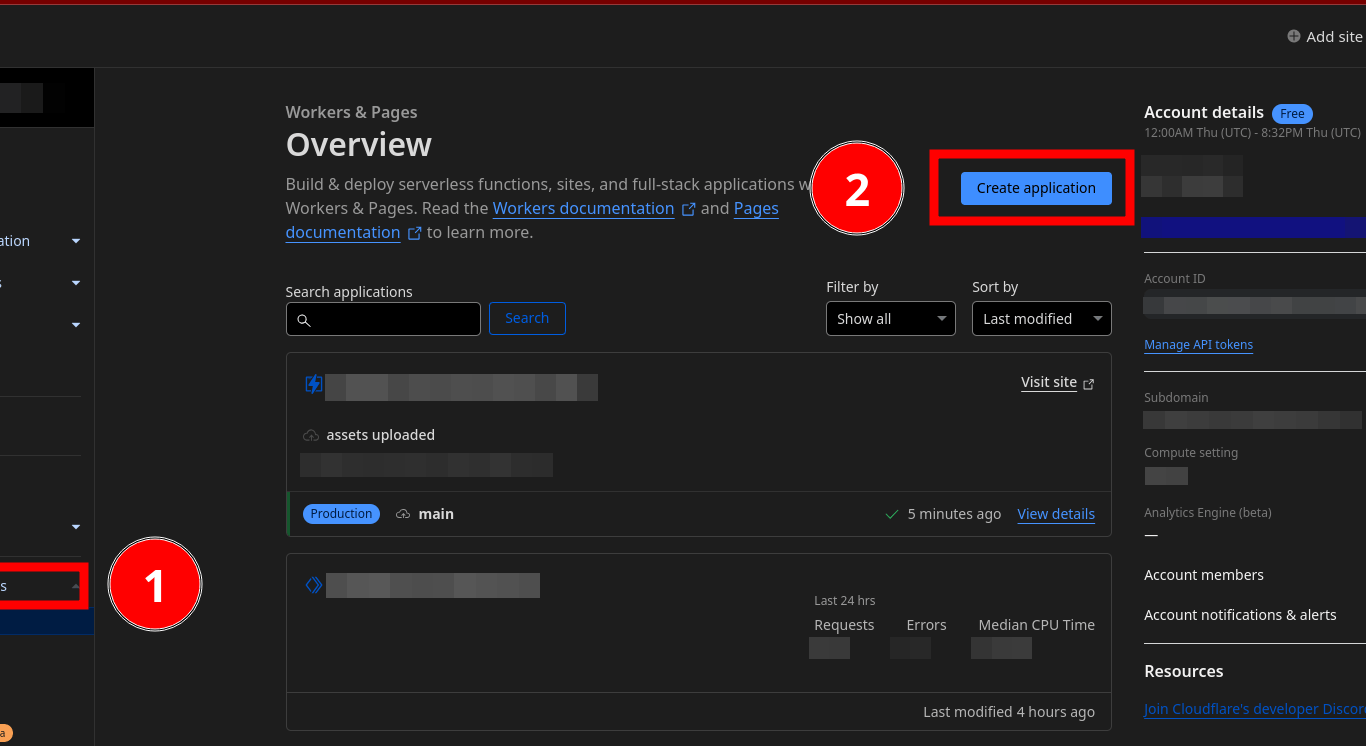Click the external link icon after 'Workers documentation'
1366x746 pixels.
click(688, 208)
